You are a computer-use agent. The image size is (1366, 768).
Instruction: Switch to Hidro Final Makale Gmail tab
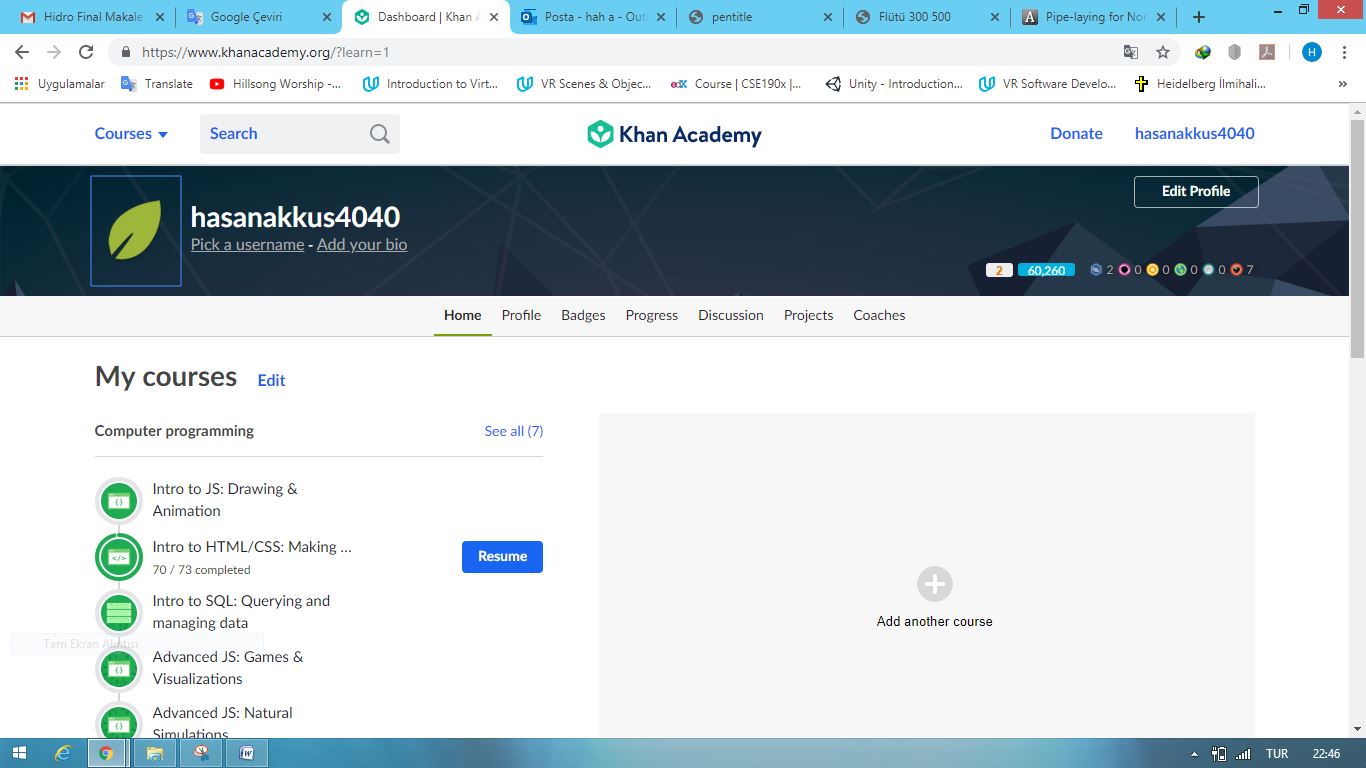coord(92,17)
